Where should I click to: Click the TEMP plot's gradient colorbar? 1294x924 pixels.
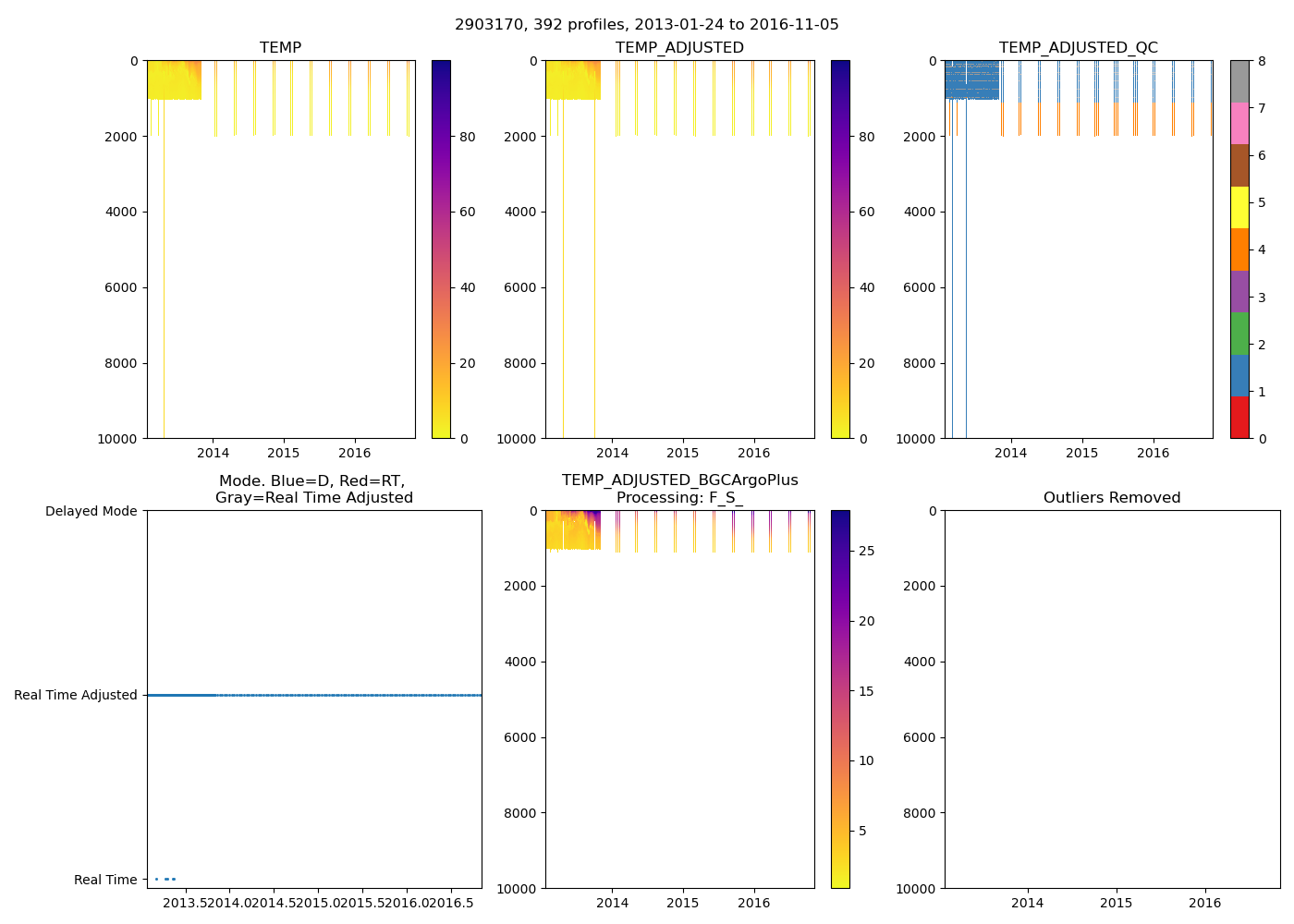441,249
